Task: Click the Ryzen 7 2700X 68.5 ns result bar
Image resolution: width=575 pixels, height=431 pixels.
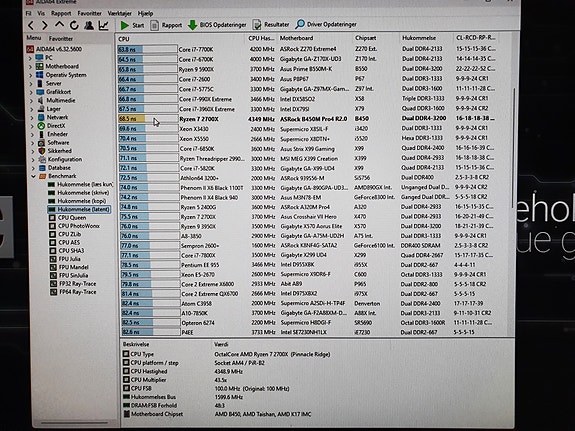Action: pyautogui.click(x=148, y=119)
